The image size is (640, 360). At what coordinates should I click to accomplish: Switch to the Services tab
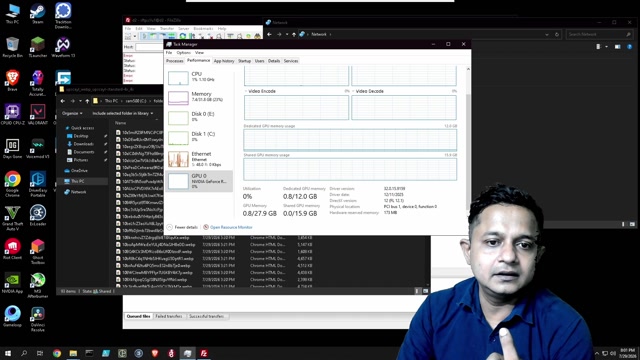coord(291,61)
